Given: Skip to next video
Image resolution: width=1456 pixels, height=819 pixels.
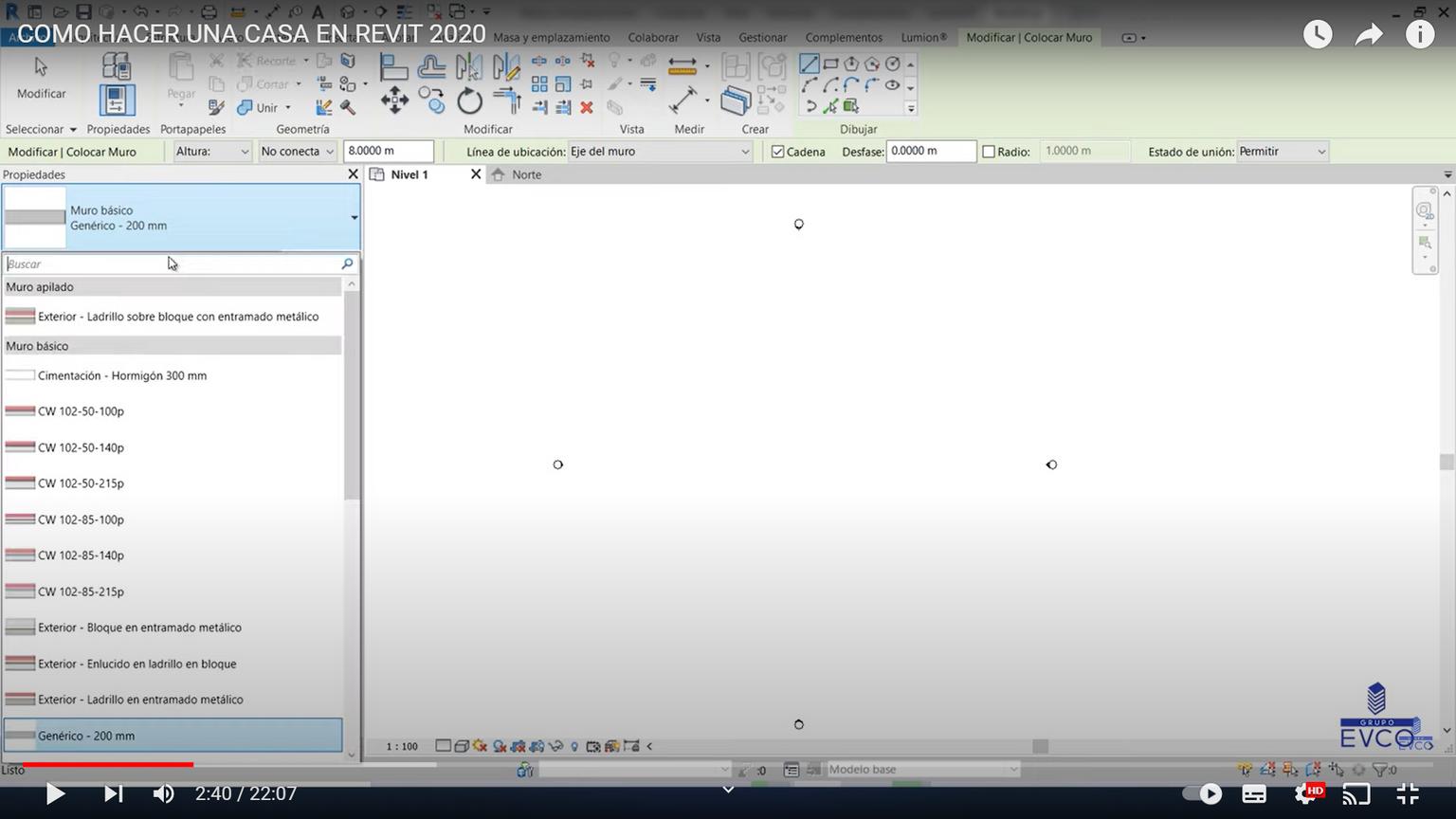Looking at the screenshot, I should click(x=113, y=793).
